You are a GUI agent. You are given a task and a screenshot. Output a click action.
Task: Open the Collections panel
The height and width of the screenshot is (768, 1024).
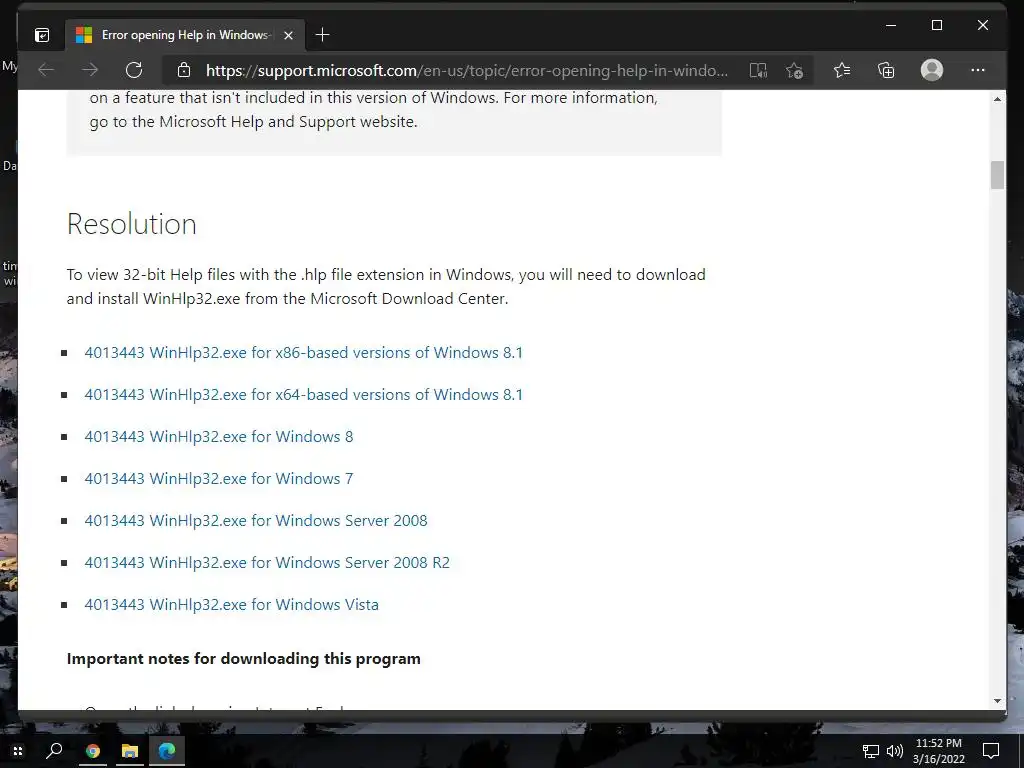(886, 70)
